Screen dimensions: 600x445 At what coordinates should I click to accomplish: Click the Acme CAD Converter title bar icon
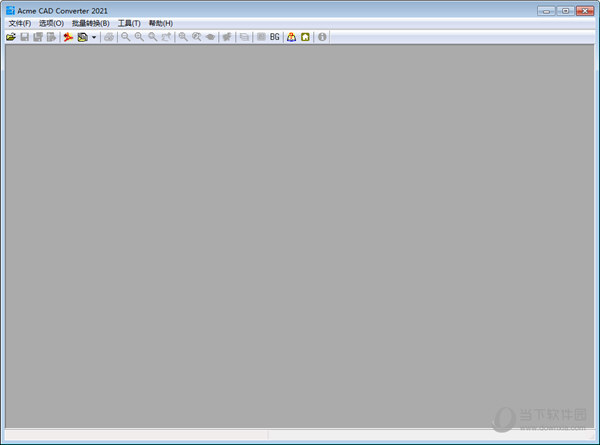click(x=10, y=9)
